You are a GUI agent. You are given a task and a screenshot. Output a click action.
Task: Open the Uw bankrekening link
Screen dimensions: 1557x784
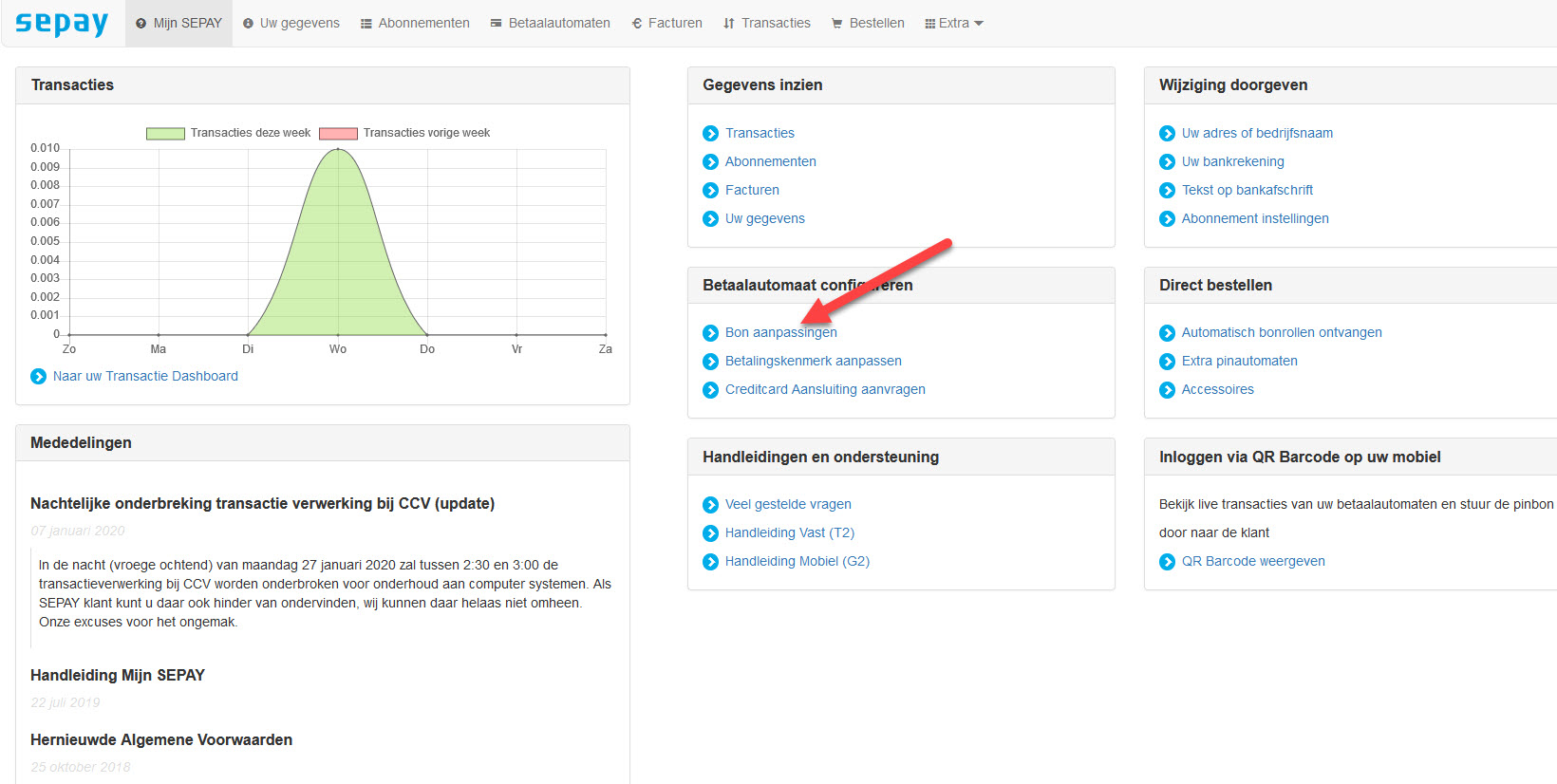[1232, 161]
